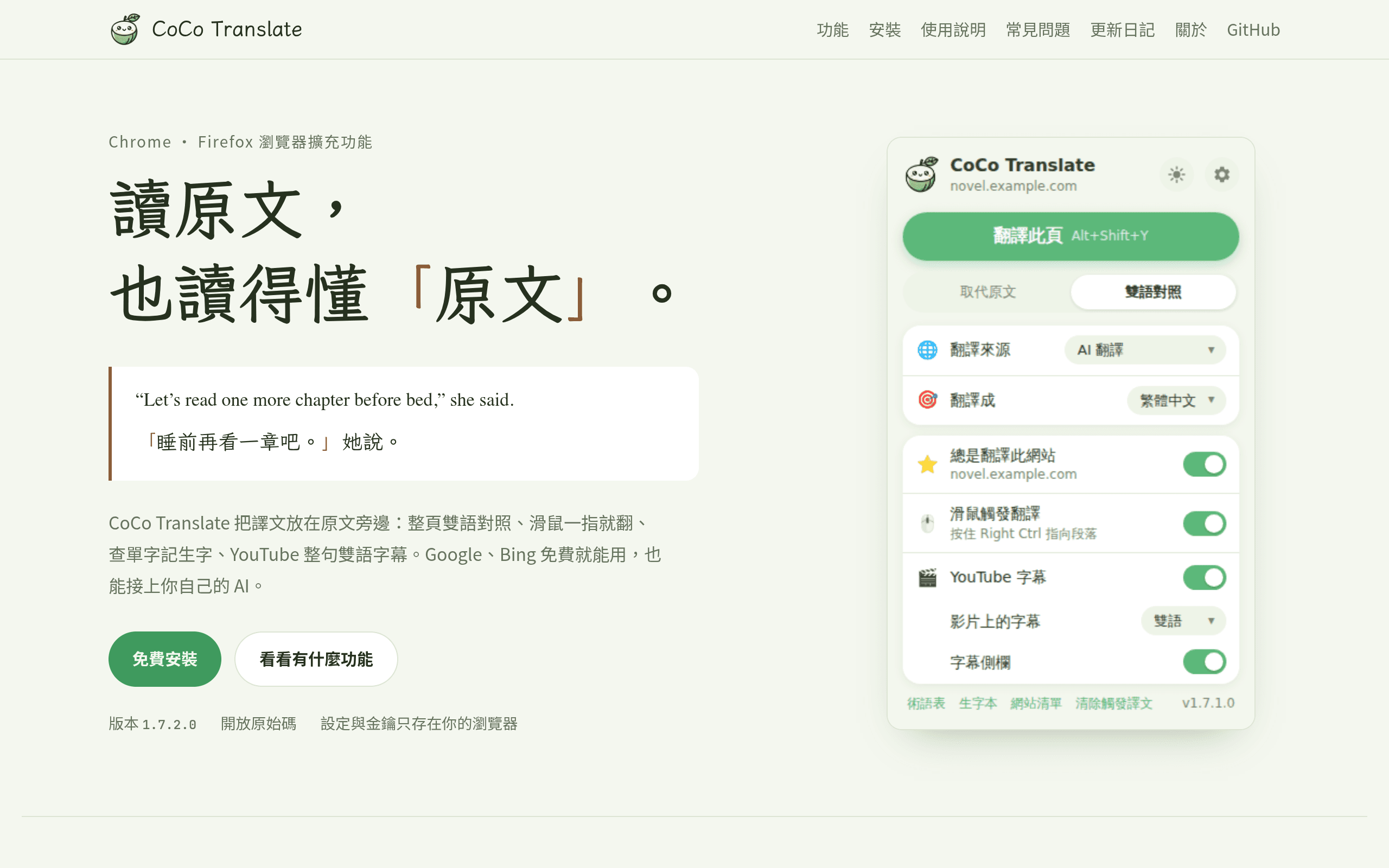Toggle the 字幕側欄 switch

point(1204,662)
